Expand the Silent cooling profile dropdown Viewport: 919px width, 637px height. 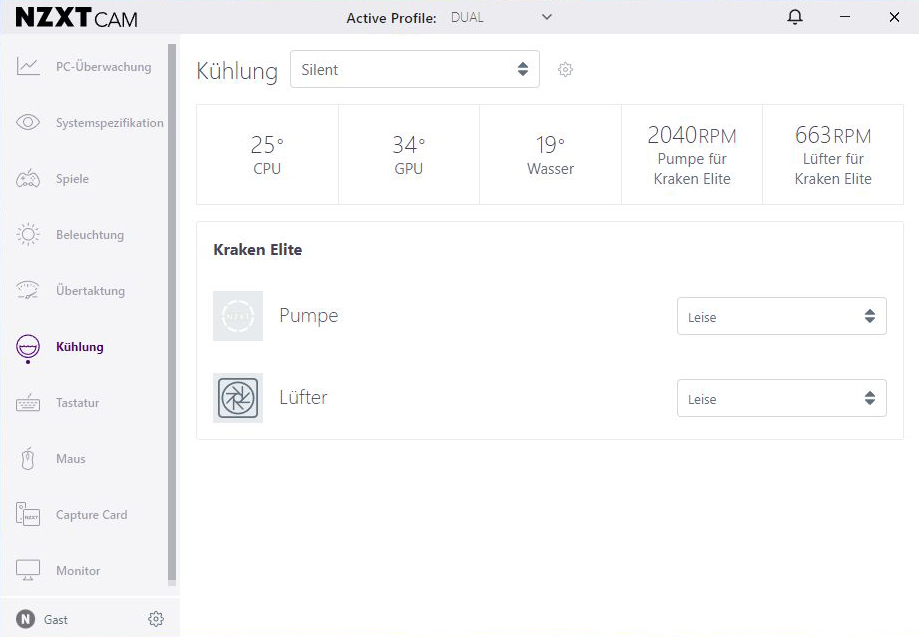click(414, 70)
